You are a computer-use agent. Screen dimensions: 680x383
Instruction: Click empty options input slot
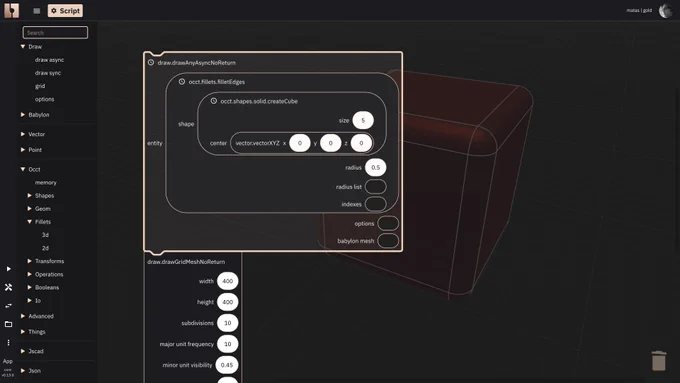[x=388, y=223]
